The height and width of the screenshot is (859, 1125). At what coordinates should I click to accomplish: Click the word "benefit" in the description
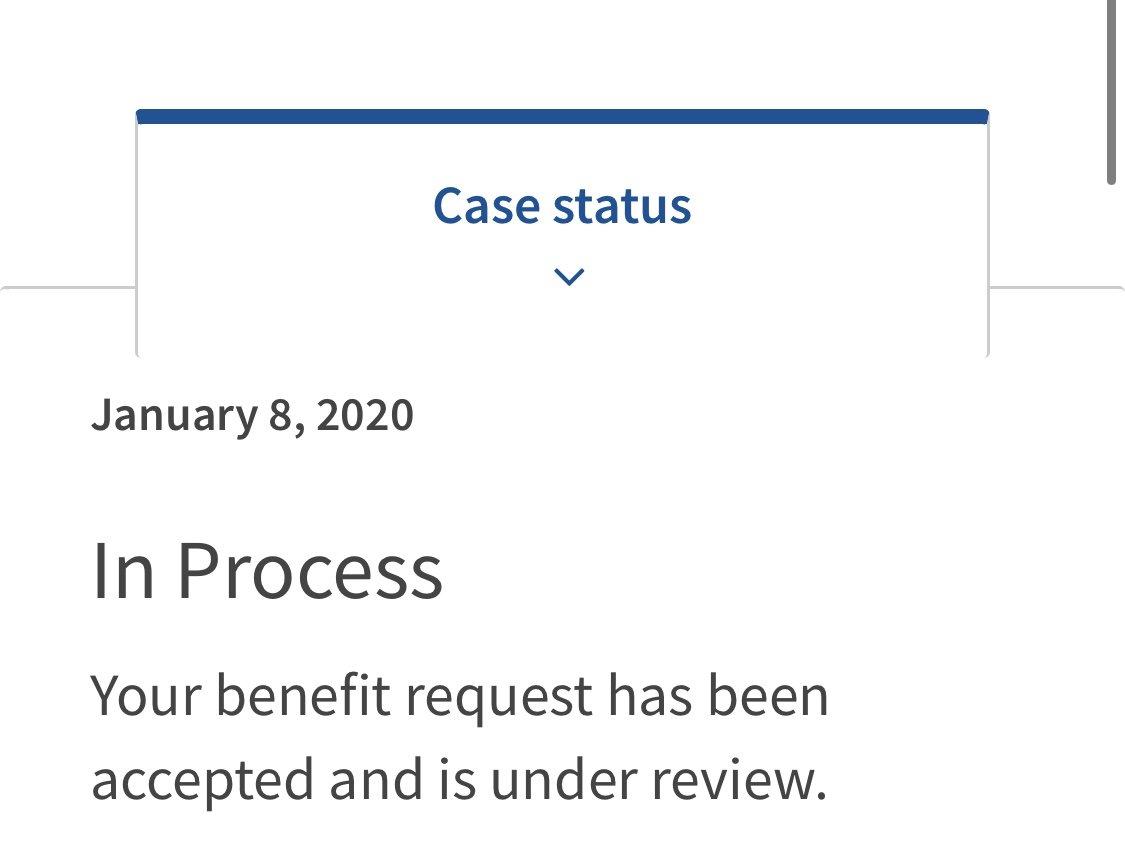(303, 695)
